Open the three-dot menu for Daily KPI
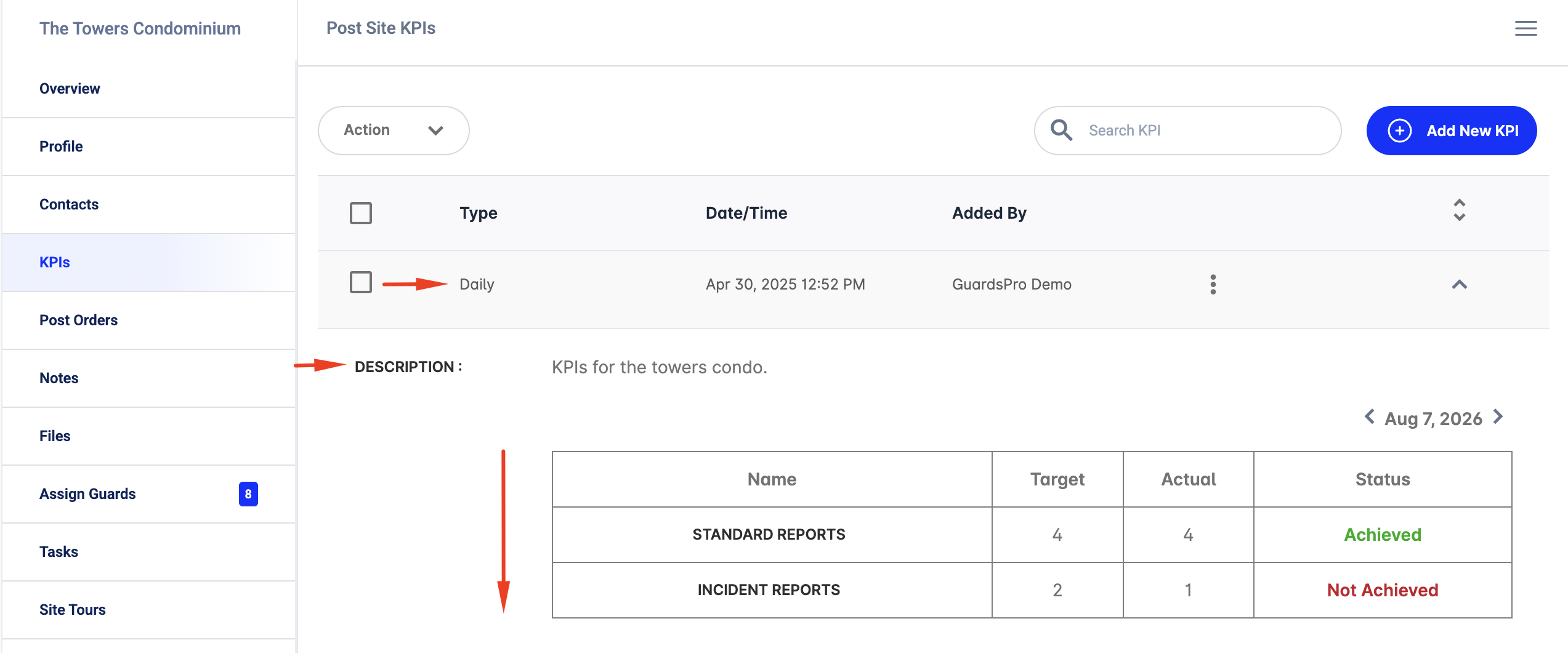Screen dimensions: 1568x653 click(1213, 284)
